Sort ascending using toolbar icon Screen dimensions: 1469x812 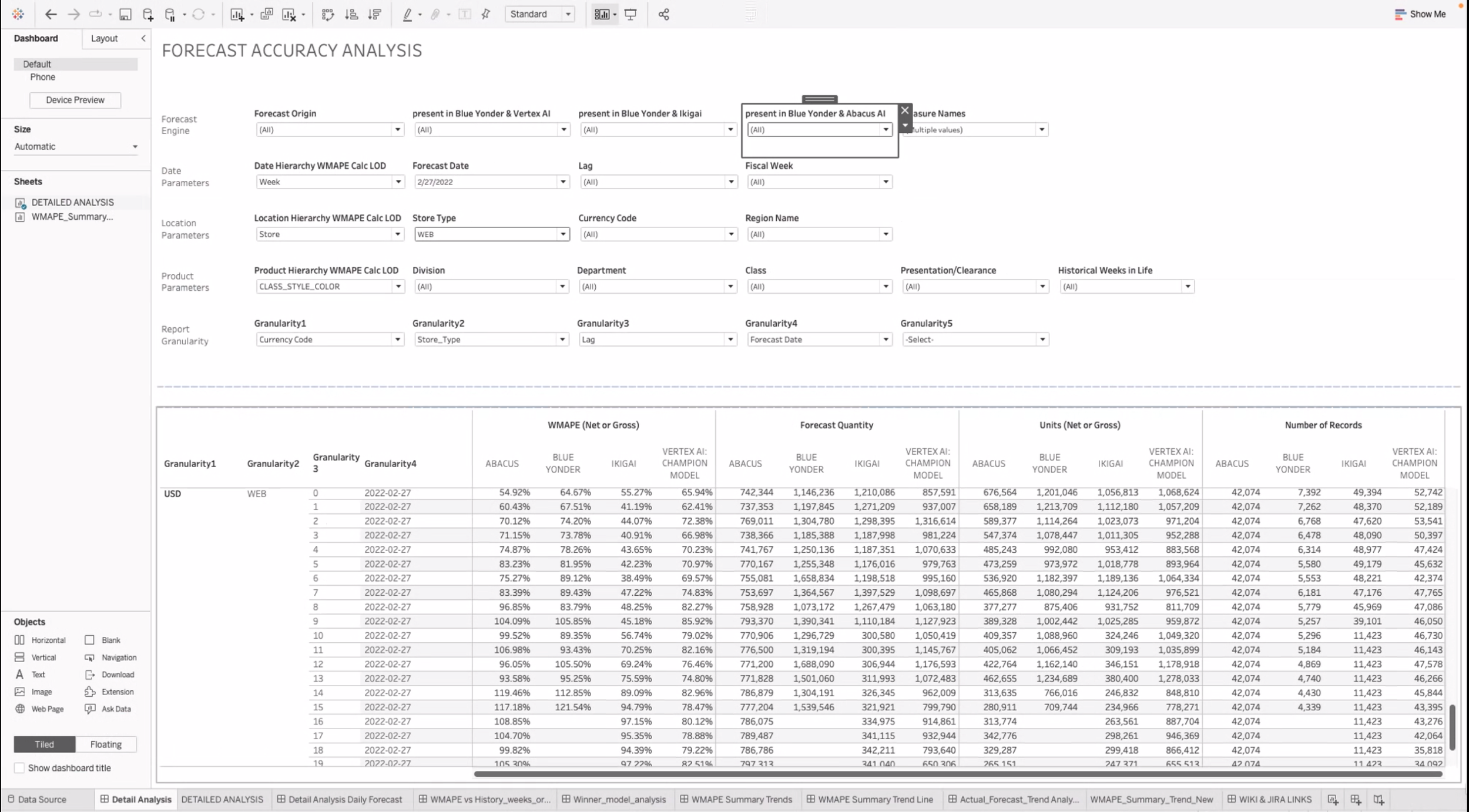[351, 14]
